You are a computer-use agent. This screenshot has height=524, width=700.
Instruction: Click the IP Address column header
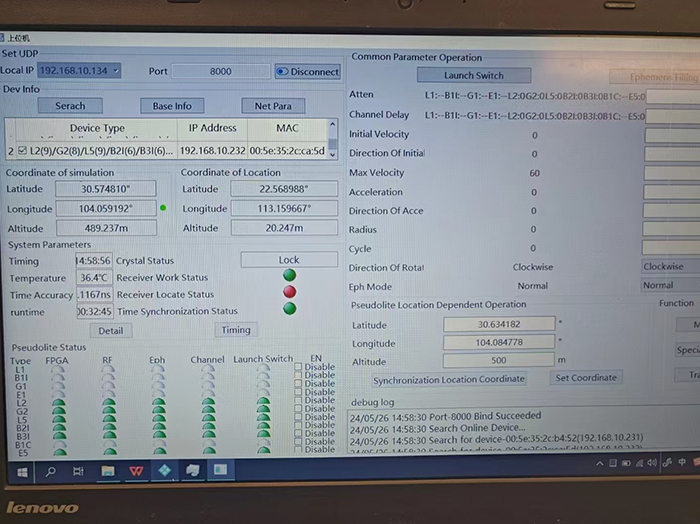(x=212, y=128)
